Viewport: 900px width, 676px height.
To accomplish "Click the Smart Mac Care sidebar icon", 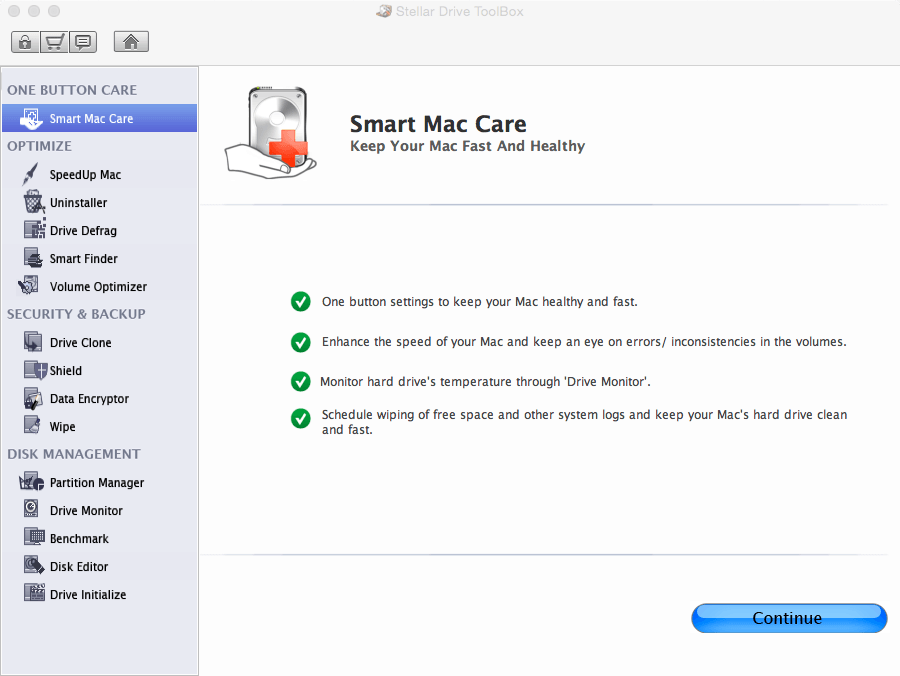I will 31,118.
